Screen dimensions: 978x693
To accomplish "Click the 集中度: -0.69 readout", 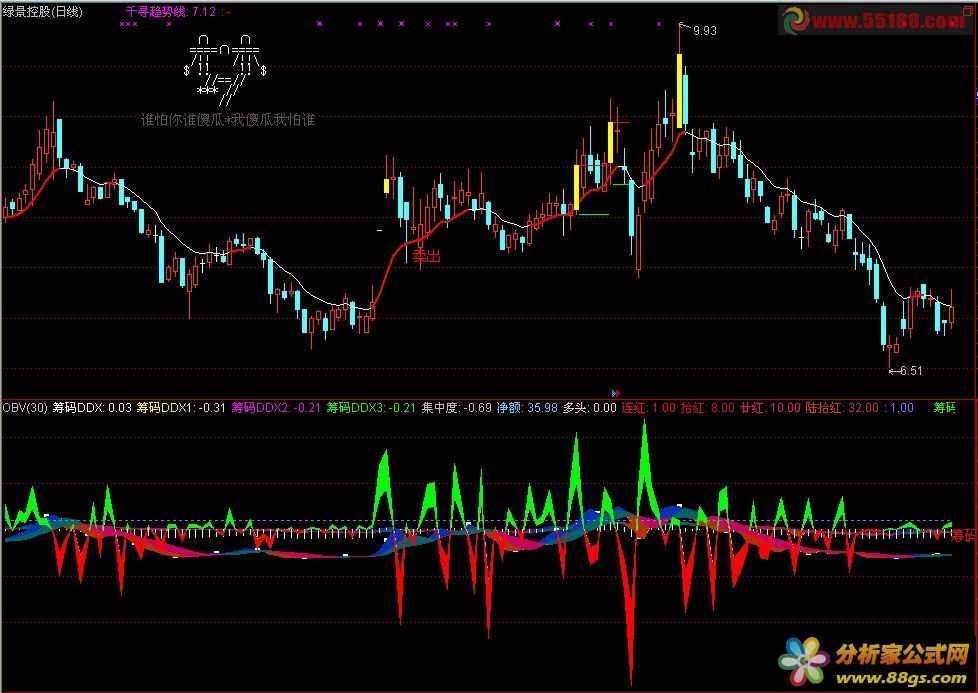I will coord(457,408).
